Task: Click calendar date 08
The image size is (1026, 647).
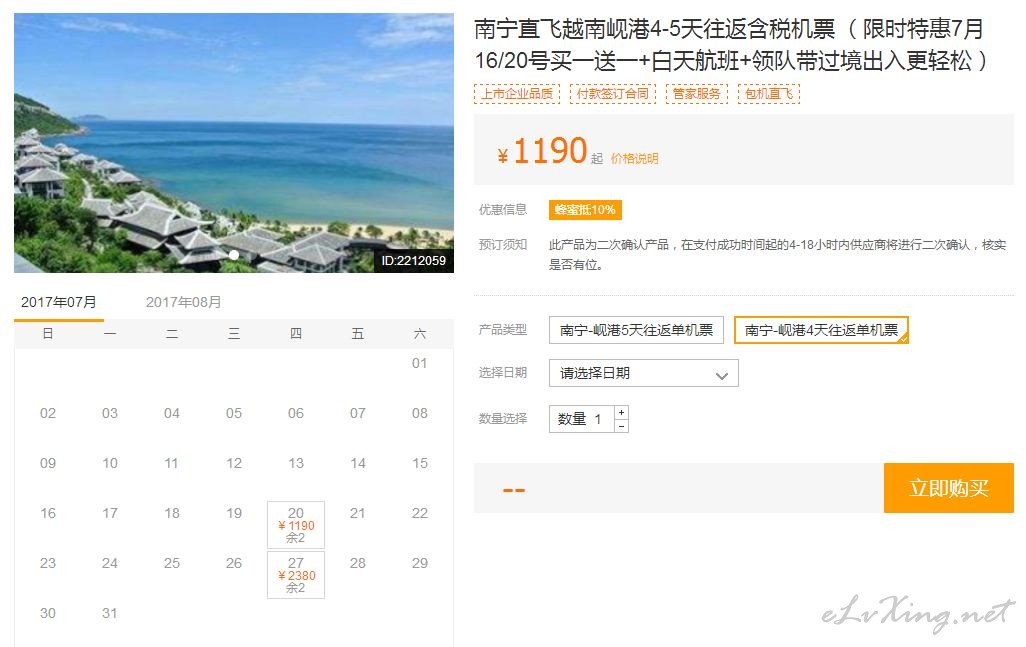Action: [x=419, y=413]
